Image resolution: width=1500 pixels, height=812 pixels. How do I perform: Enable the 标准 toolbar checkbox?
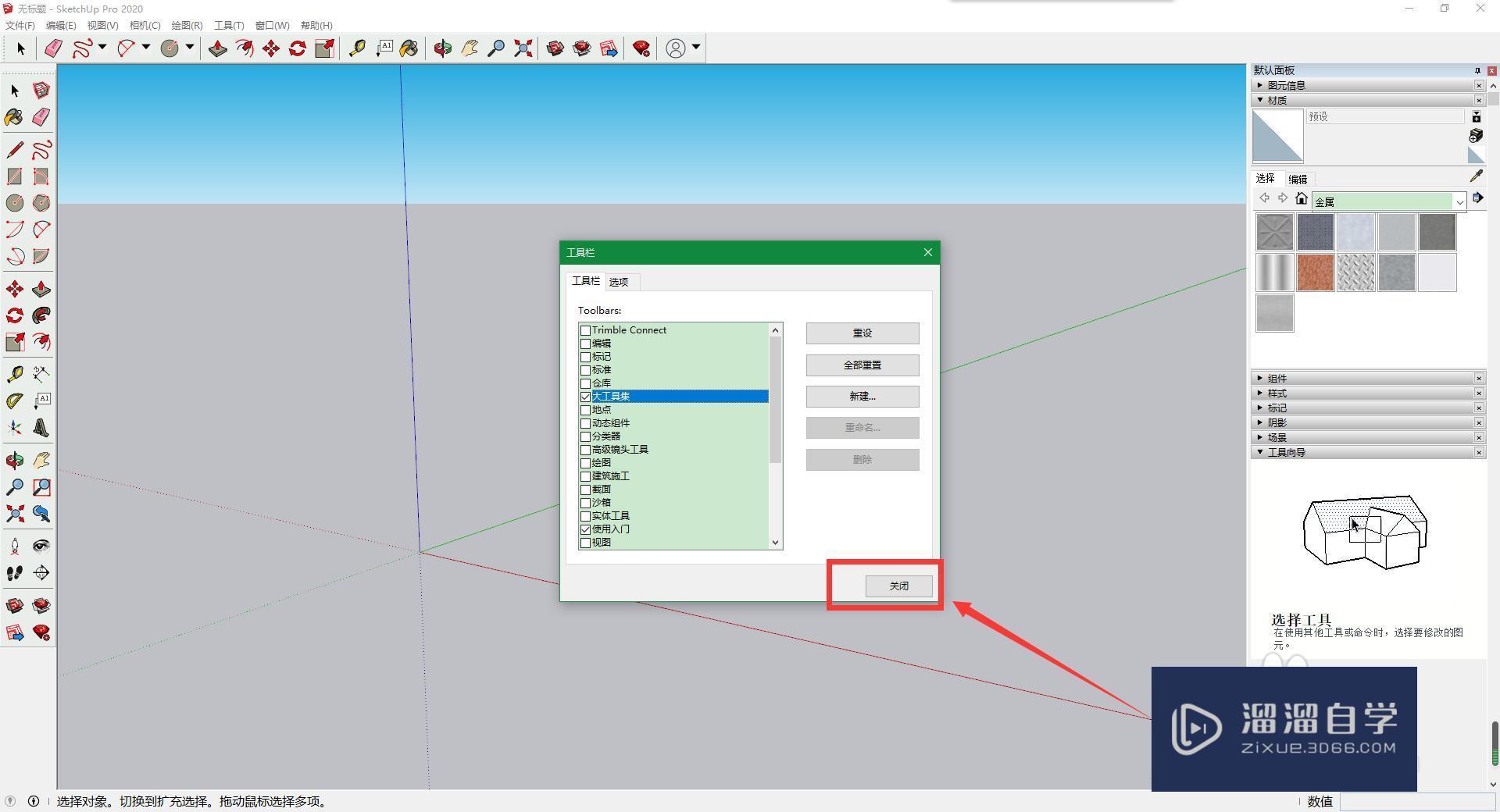[585, 370]
